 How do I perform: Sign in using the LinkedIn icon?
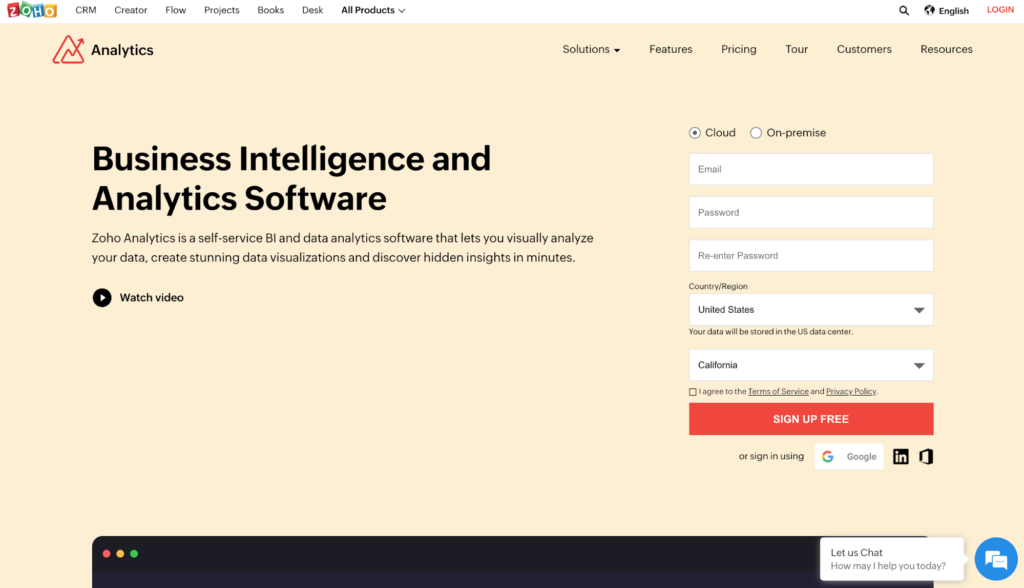pyautogui.click(x=901, y=457)
